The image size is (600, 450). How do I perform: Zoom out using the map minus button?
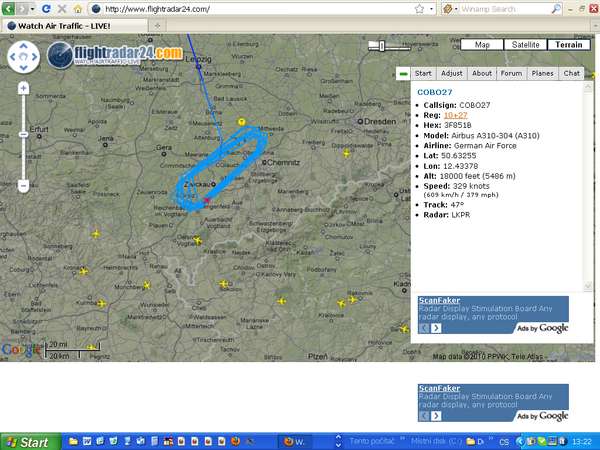click(24, 186)
